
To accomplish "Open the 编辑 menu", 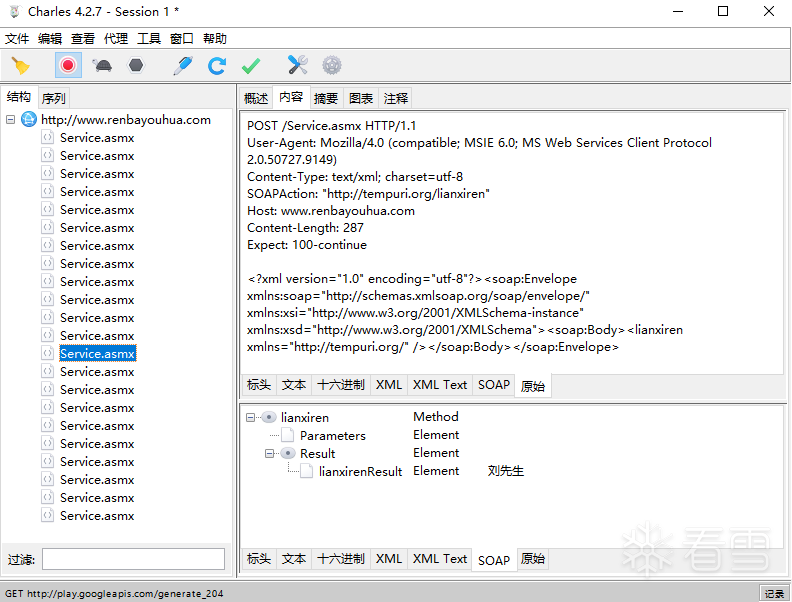I will [x=50, y=39].
